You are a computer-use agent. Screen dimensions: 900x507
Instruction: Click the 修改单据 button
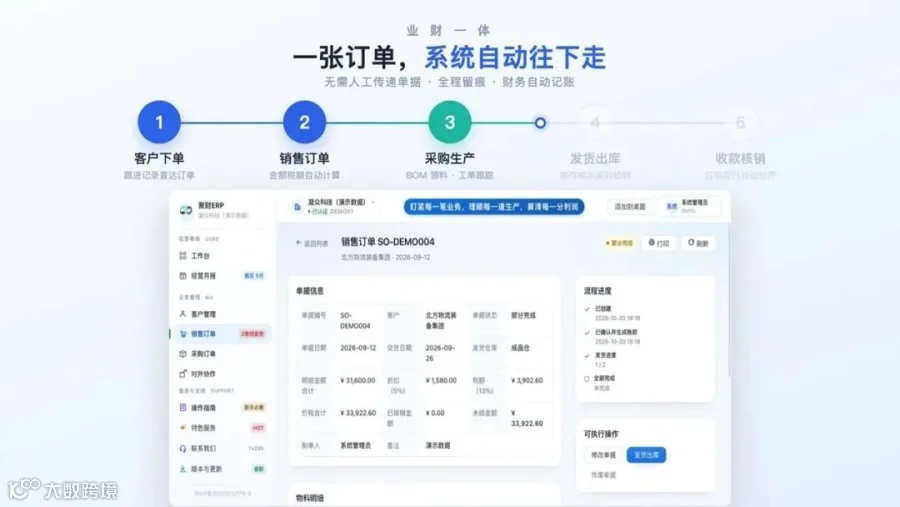click(x=603, y=455)
